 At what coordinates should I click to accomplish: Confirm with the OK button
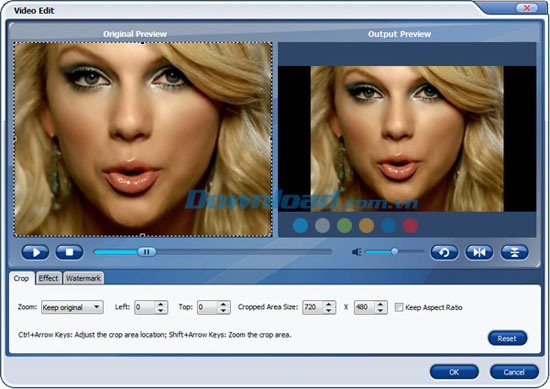[x=454, y=372]
